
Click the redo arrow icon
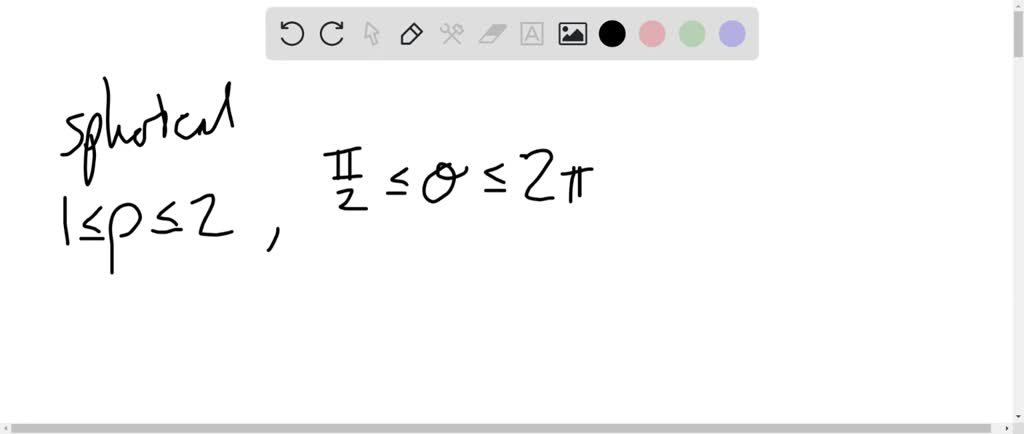click(332, 33)
